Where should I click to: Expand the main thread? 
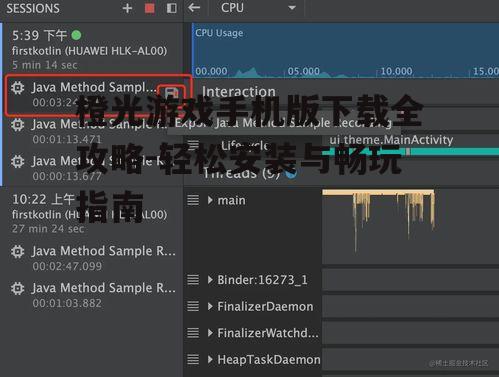[210, 200]
